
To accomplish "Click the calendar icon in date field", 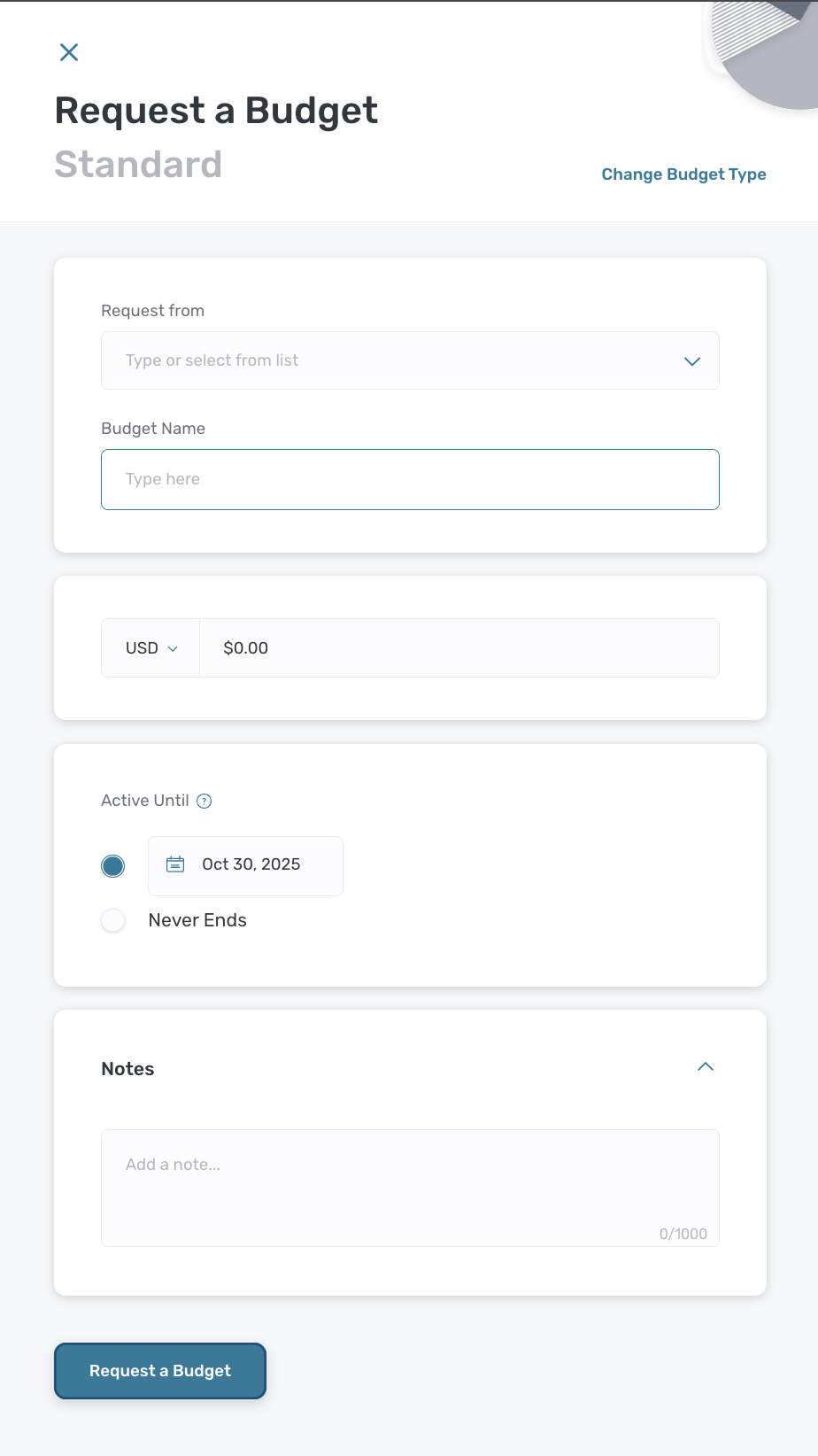I will click(175, 864).
